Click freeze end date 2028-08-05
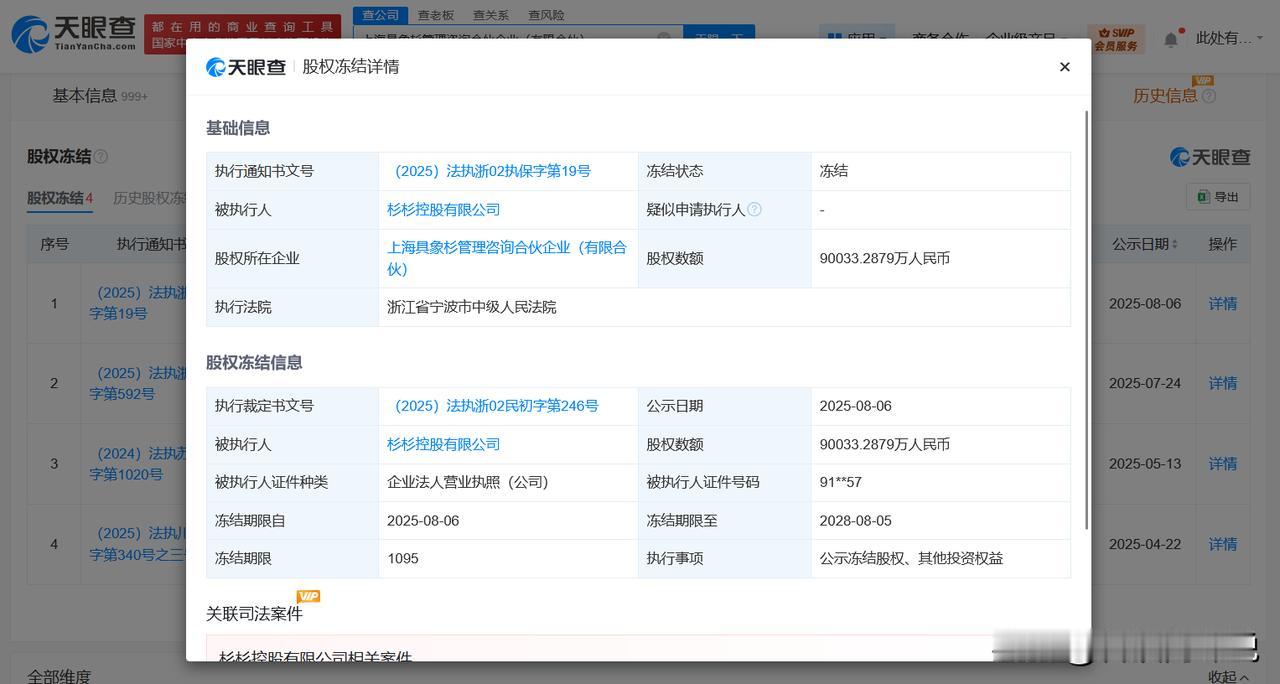1280x684 pixels. tap(856, 520)
